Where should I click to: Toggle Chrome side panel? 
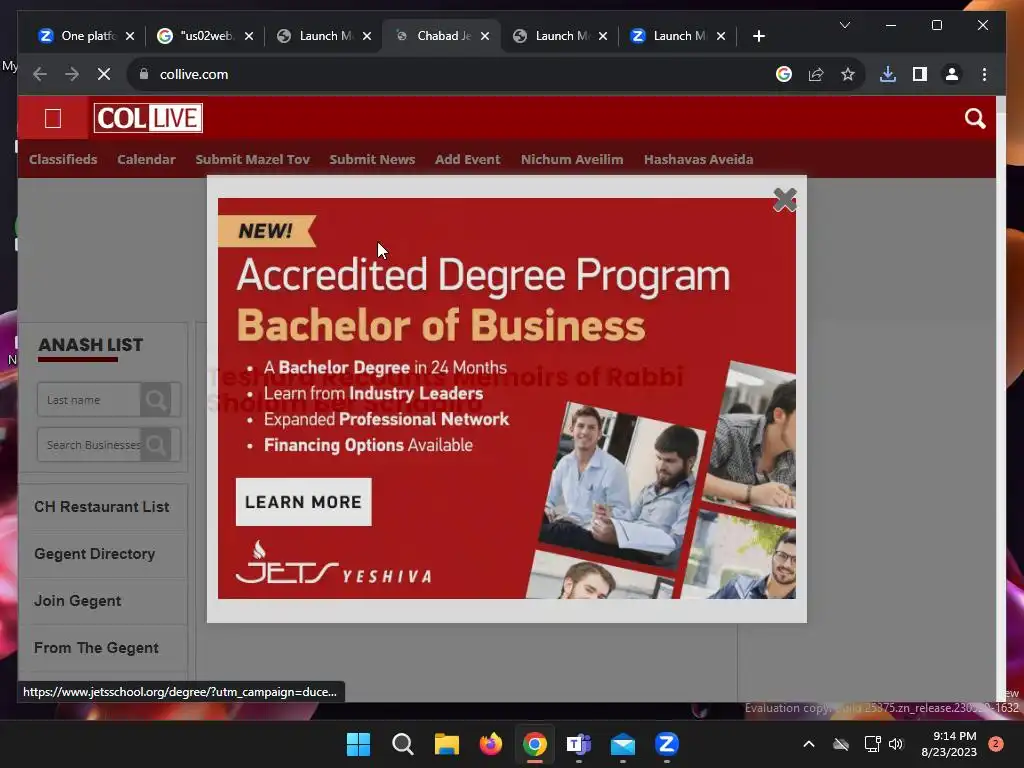pos(920,74)
